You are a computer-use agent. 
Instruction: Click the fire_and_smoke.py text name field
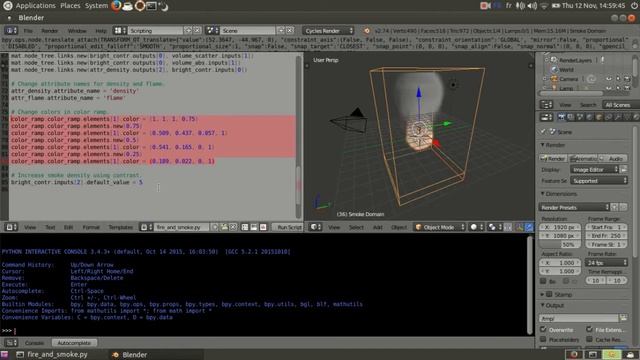tap(182, 227)
